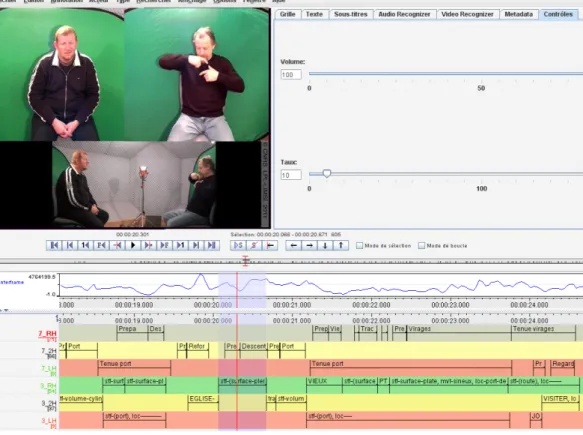Select the 7_2H tier label
The height and width of the screenshot is (435, 583).
pos(49,351)
